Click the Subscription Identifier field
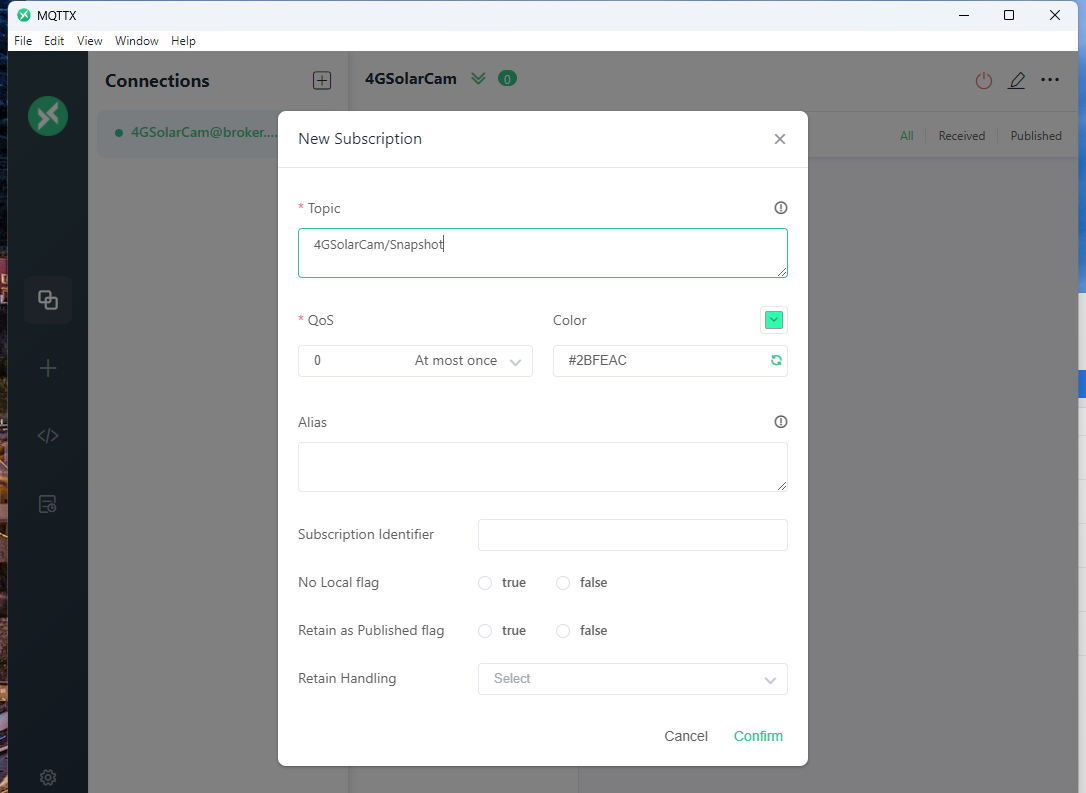This screenshot has height=793, width=1086. [632, 535]
